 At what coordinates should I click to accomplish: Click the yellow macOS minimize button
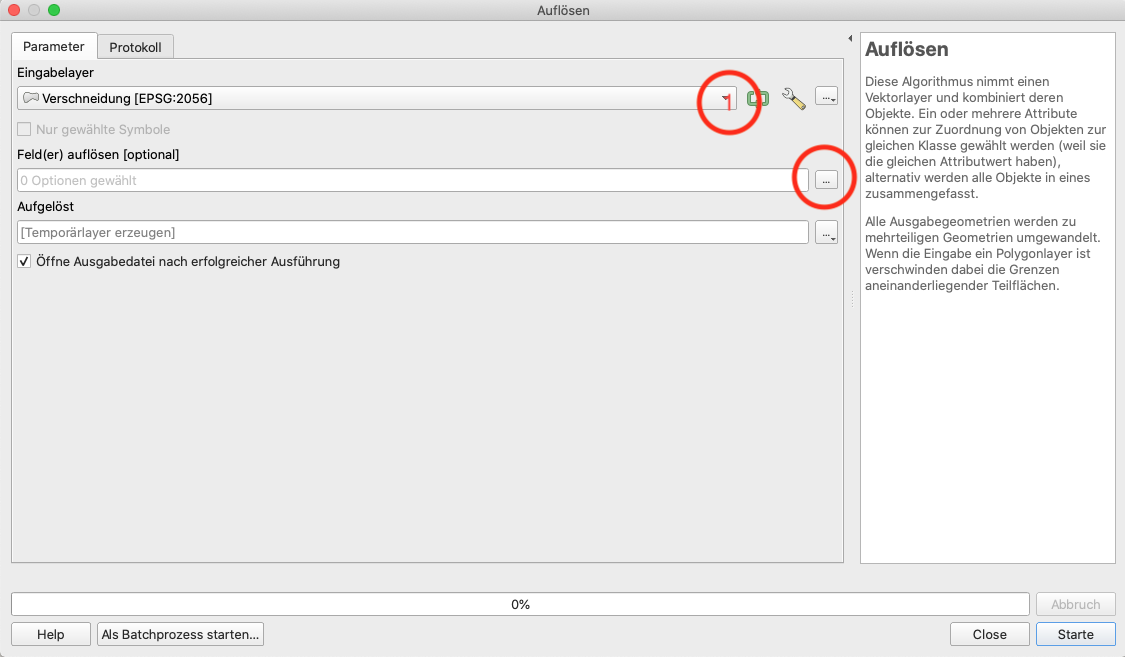click(x=34, y=10)
